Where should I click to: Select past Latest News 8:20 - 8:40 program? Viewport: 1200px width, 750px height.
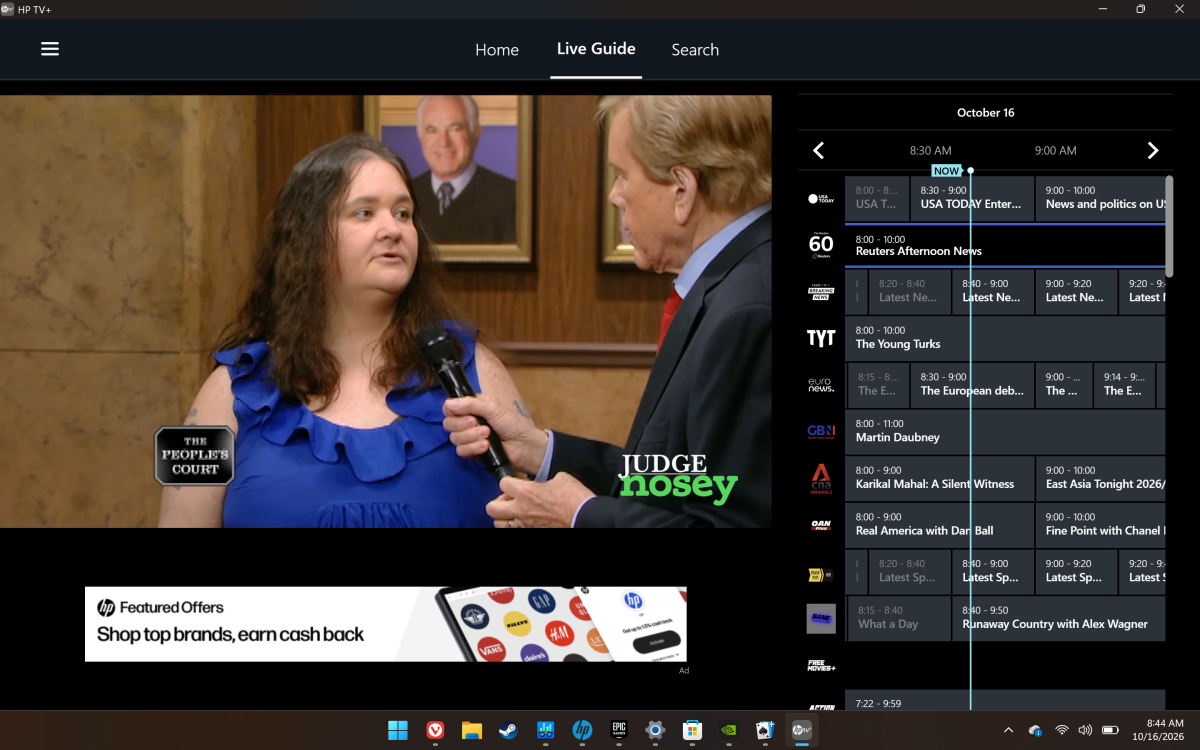(x=909, y=291)
